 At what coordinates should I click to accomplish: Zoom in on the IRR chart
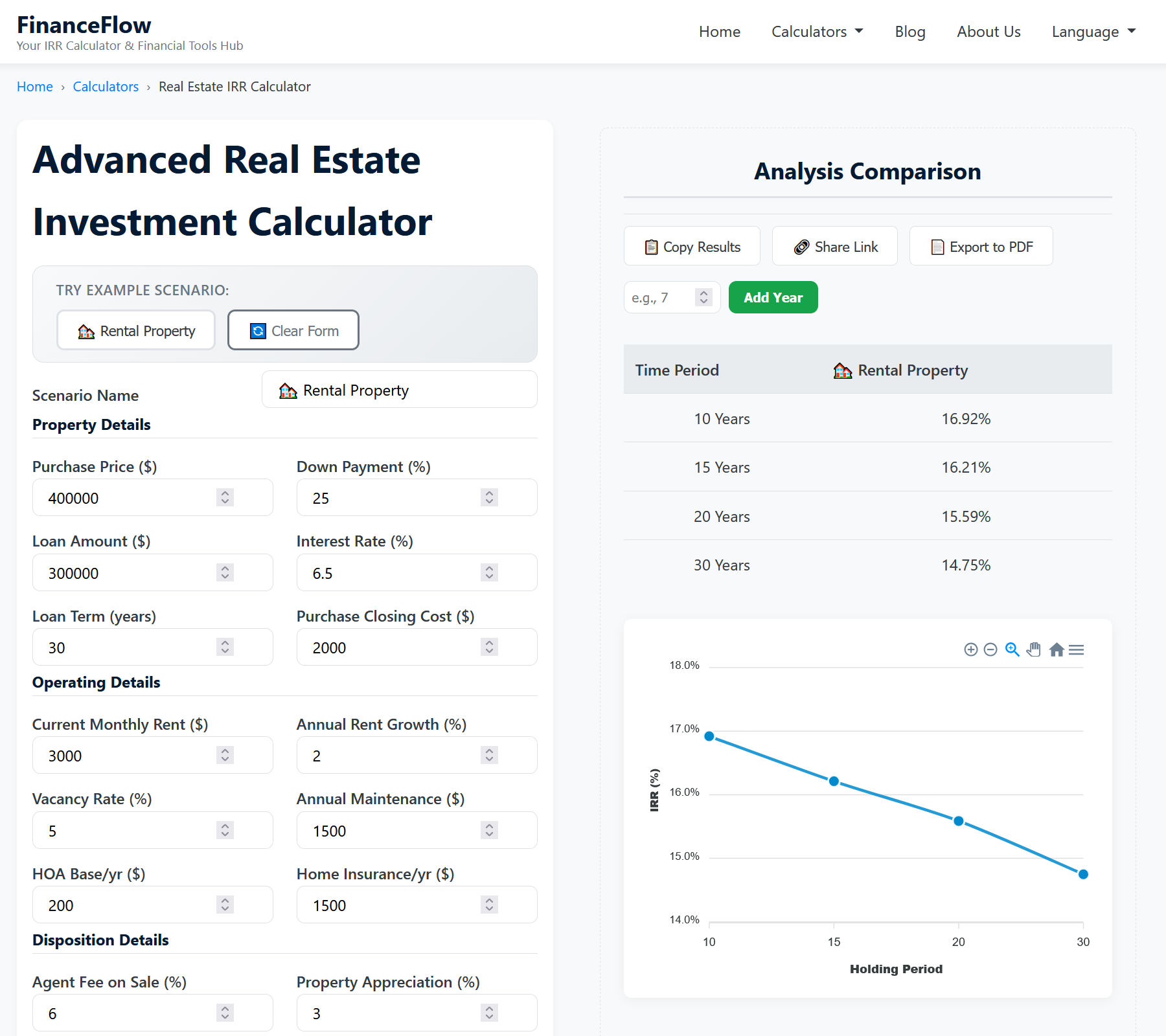970,649
